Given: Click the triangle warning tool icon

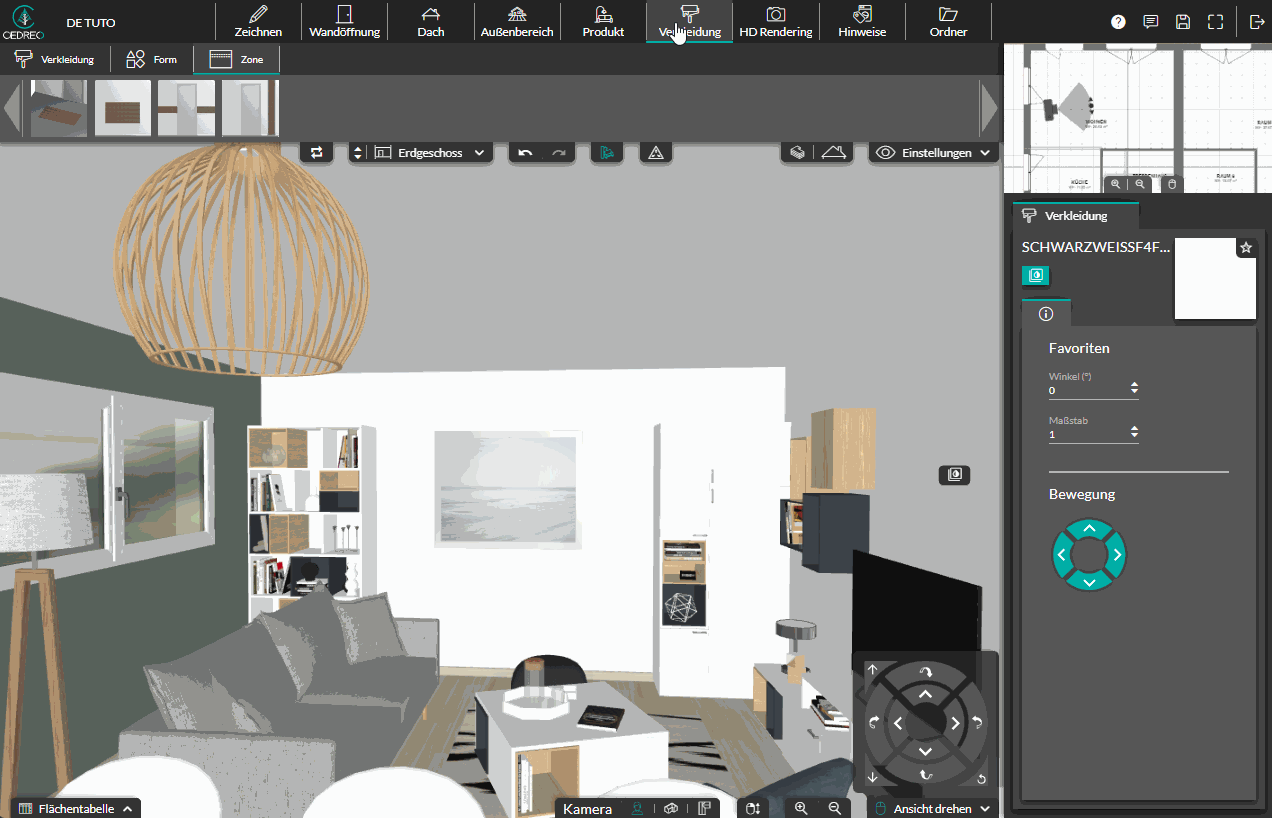Looking at the screenshot, I should [656, 153].
